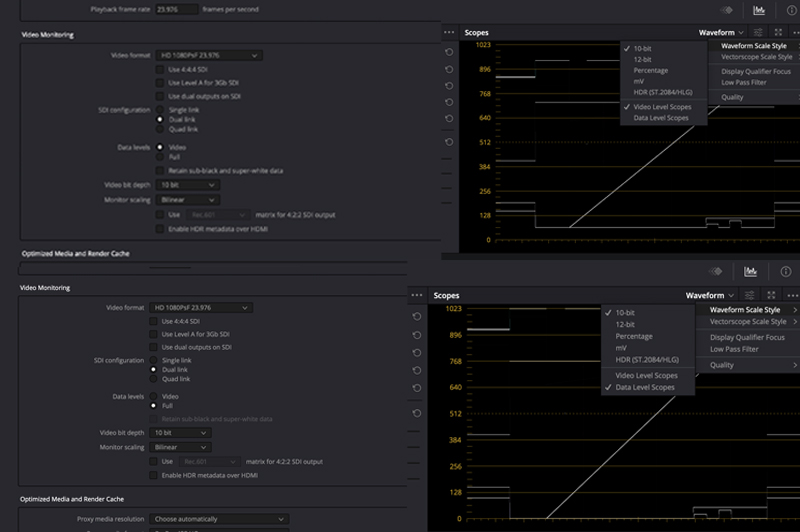The width and height of the screenshot is (800, 532).
Task: Select Data Level Scopes in upper menu
Action: [x=663, y=118]
